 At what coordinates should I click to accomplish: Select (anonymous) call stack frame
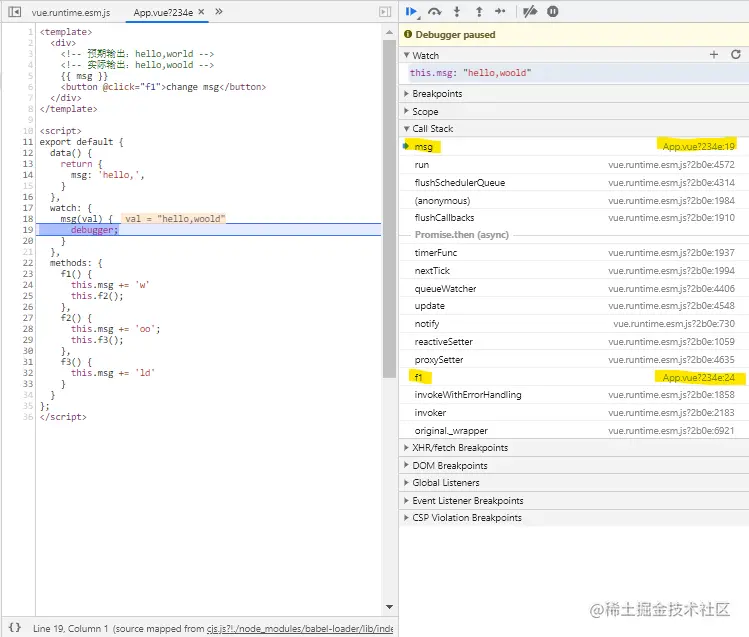coord(574,201)
